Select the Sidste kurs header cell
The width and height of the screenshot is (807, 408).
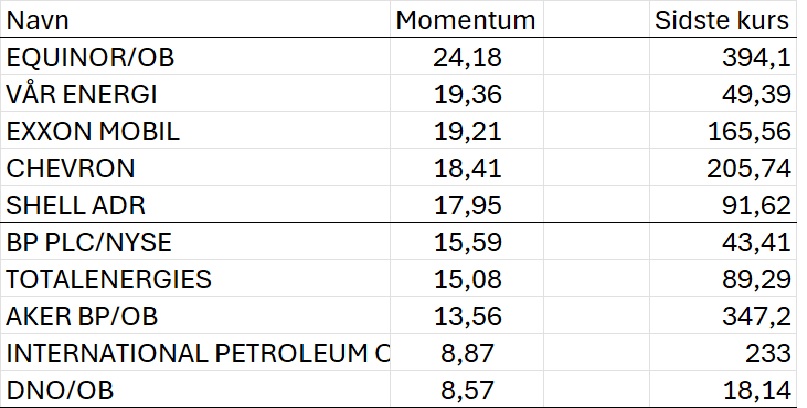[x=723, y=20]
